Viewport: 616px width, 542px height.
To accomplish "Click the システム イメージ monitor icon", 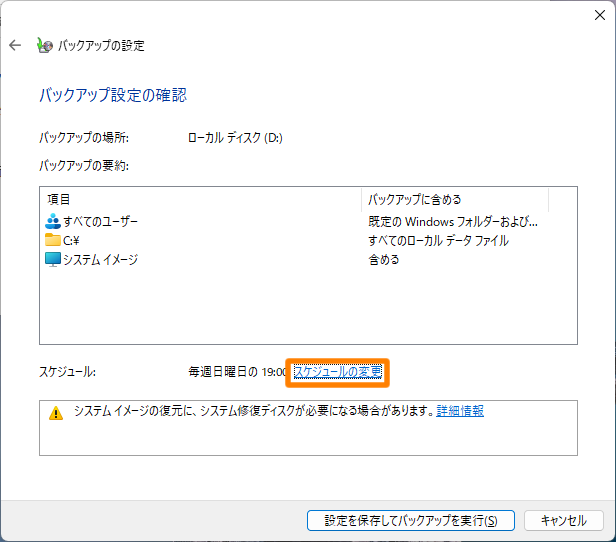I will click(53, 259).
